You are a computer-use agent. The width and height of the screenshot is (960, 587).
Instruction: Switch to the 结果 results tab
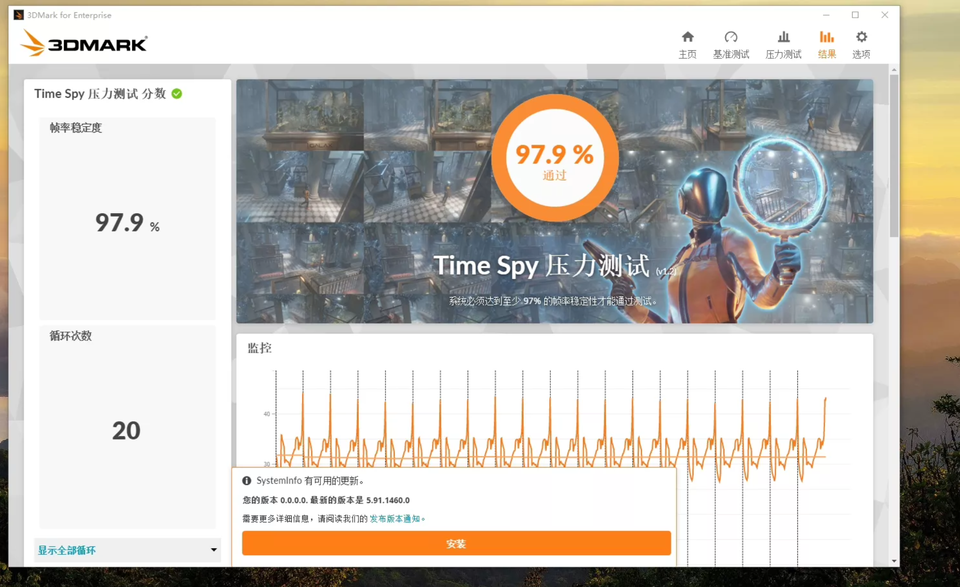pos(827,45)
